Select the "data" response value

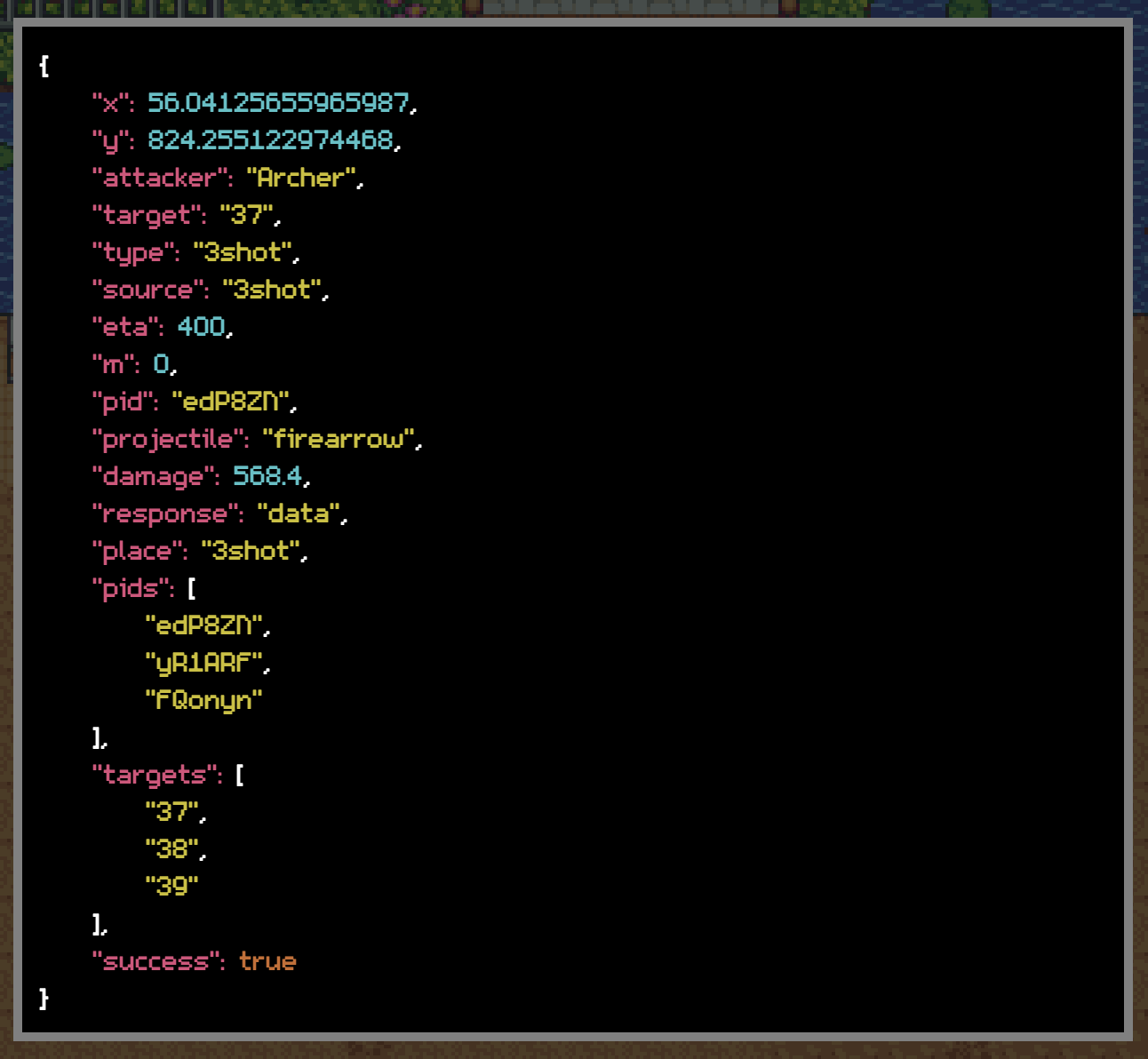[299, 514]
